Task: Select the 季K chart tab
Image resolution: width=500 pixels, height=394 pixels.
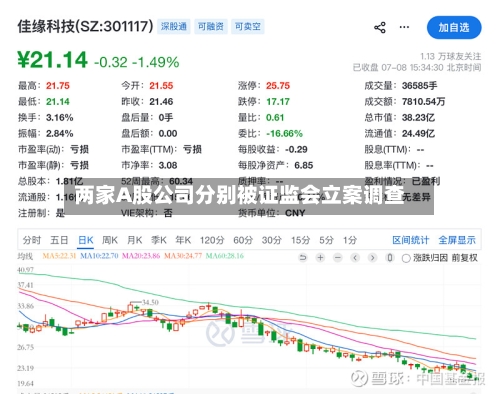Action: 159,240
